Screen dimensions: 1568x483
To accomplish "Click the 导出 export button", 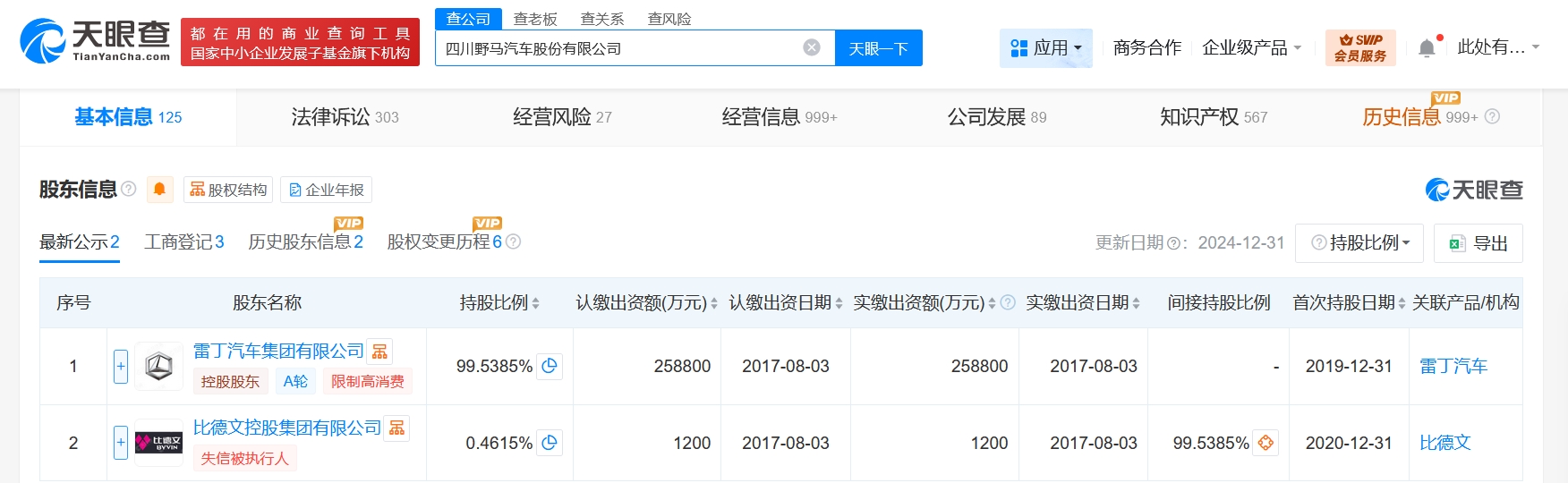I will coord(1479,243).
